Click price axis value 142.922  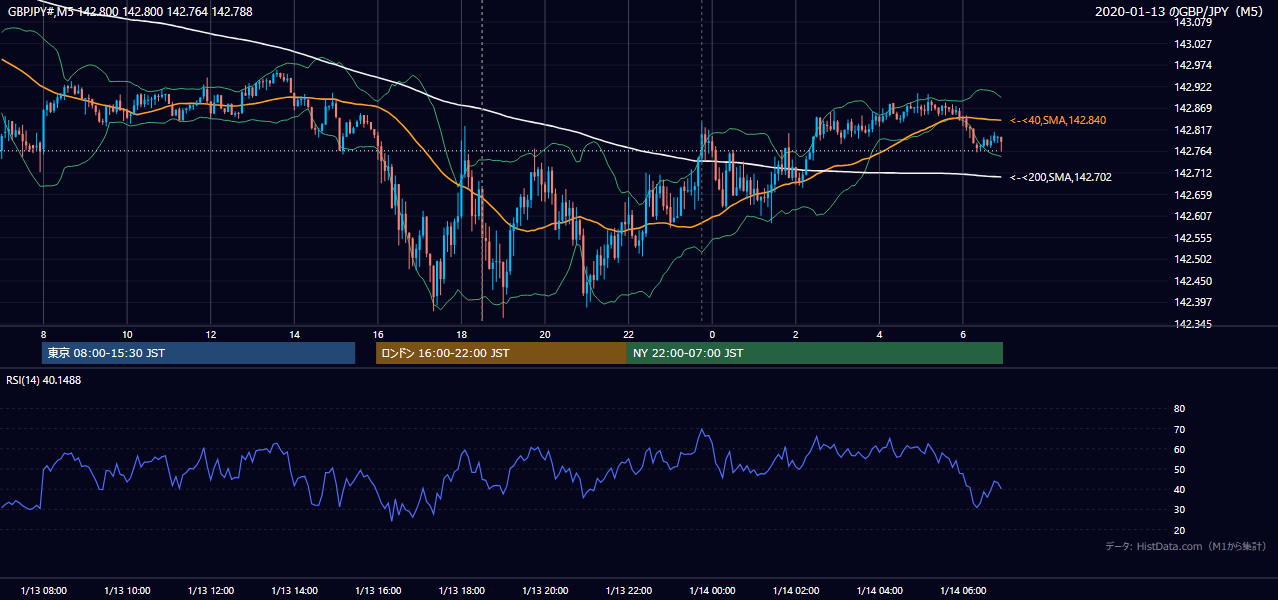pos(1193,87)
